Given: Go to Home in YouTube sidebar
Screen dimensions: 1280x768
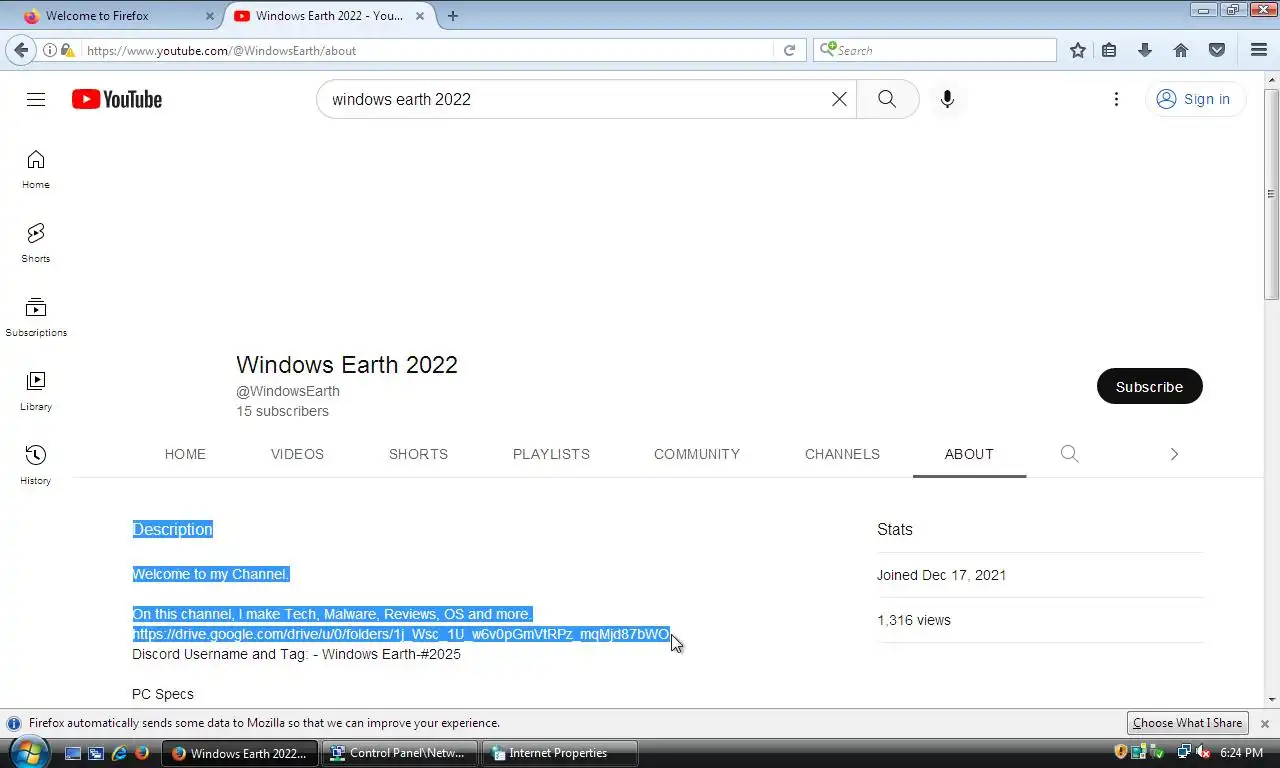Looking at the screenshot, I should click(x=36, y=169).
